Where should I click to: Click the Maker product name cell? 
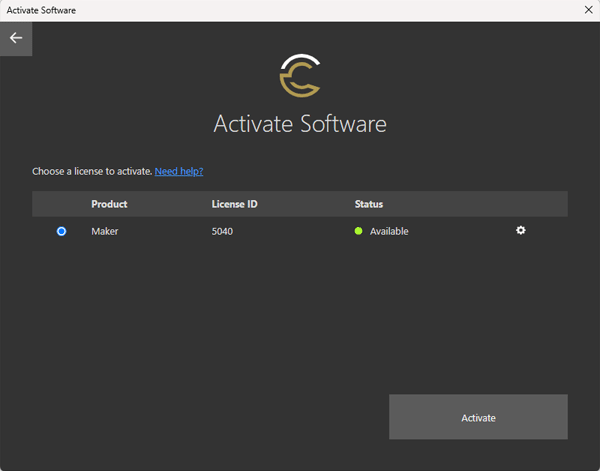(x=104, y=231)
